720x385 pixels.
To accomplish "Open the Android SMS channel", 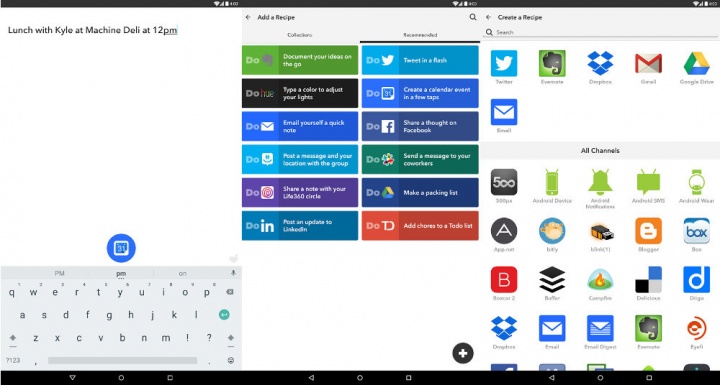I will coord(648,182).
